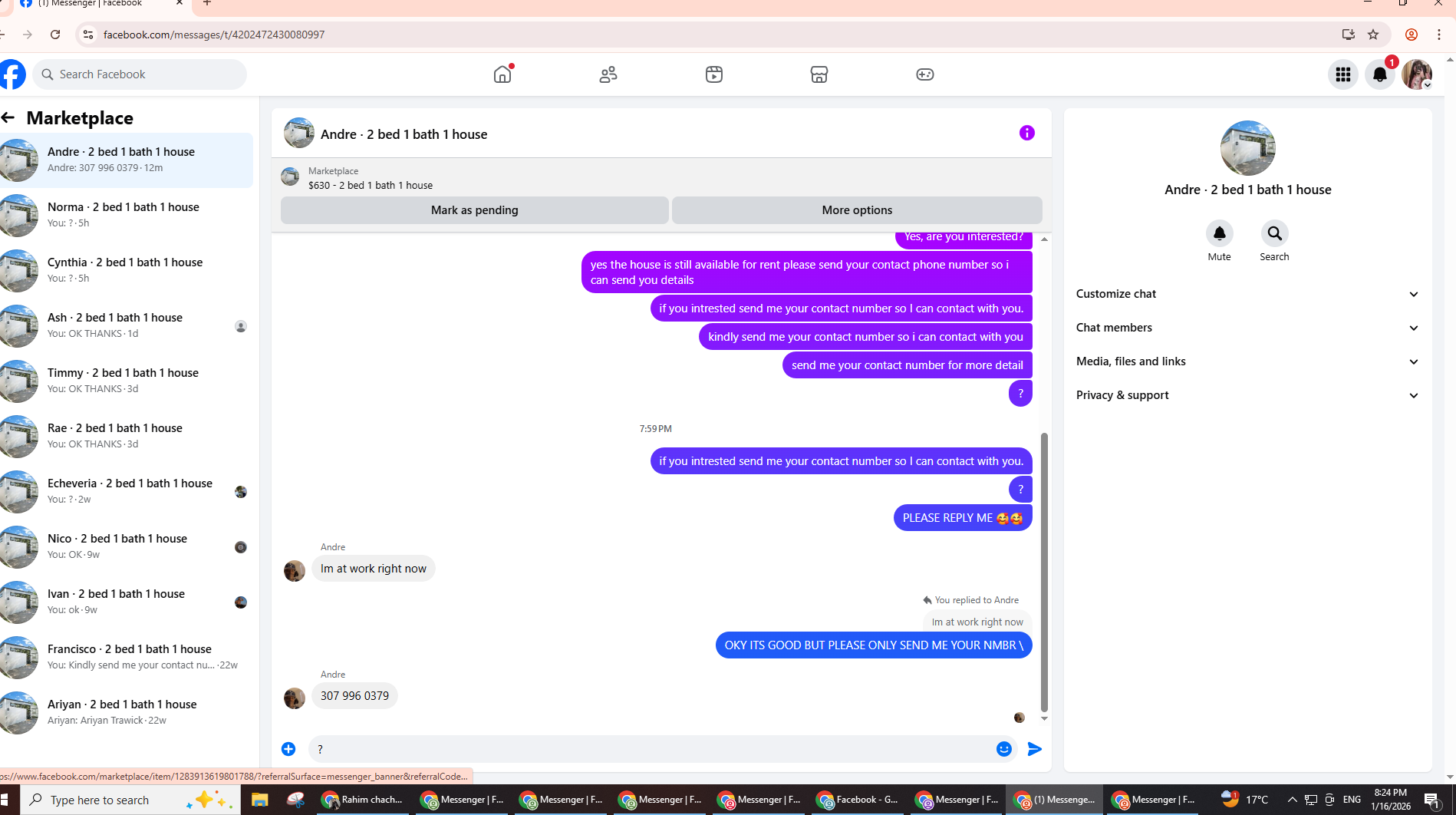
Task: Click Andre's avatar beside the phone number message
Action: click(x=295, y=698)
